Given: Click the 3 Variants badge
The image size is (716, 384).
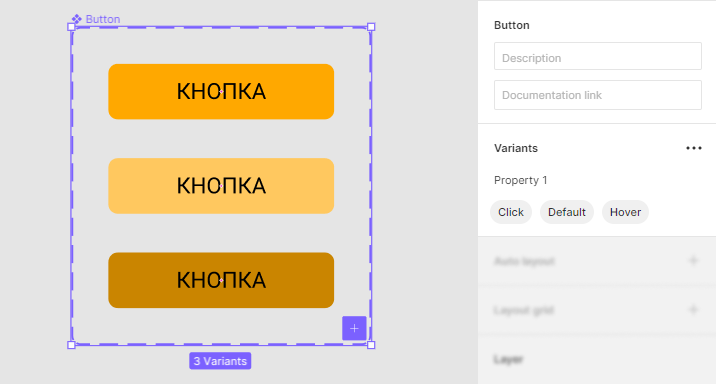Looking at the screenshot, I should point(220,361).
